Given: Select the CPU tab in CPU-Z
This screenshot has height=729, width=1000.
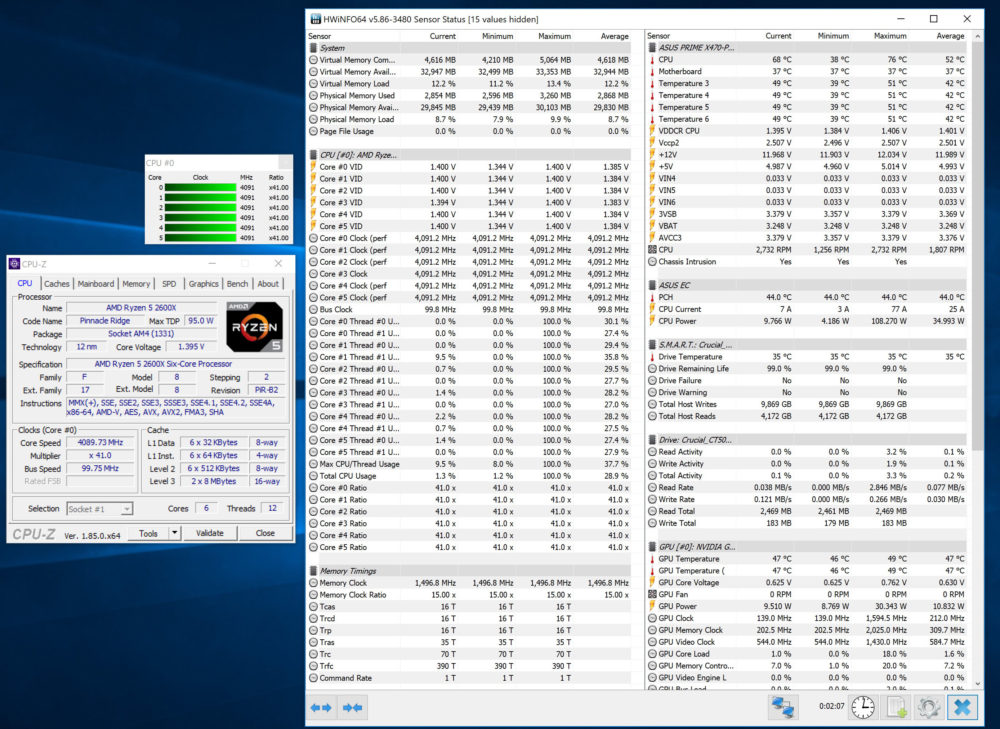Looking at the screenshot, I should pyautogui.click(x=25, y=283).
